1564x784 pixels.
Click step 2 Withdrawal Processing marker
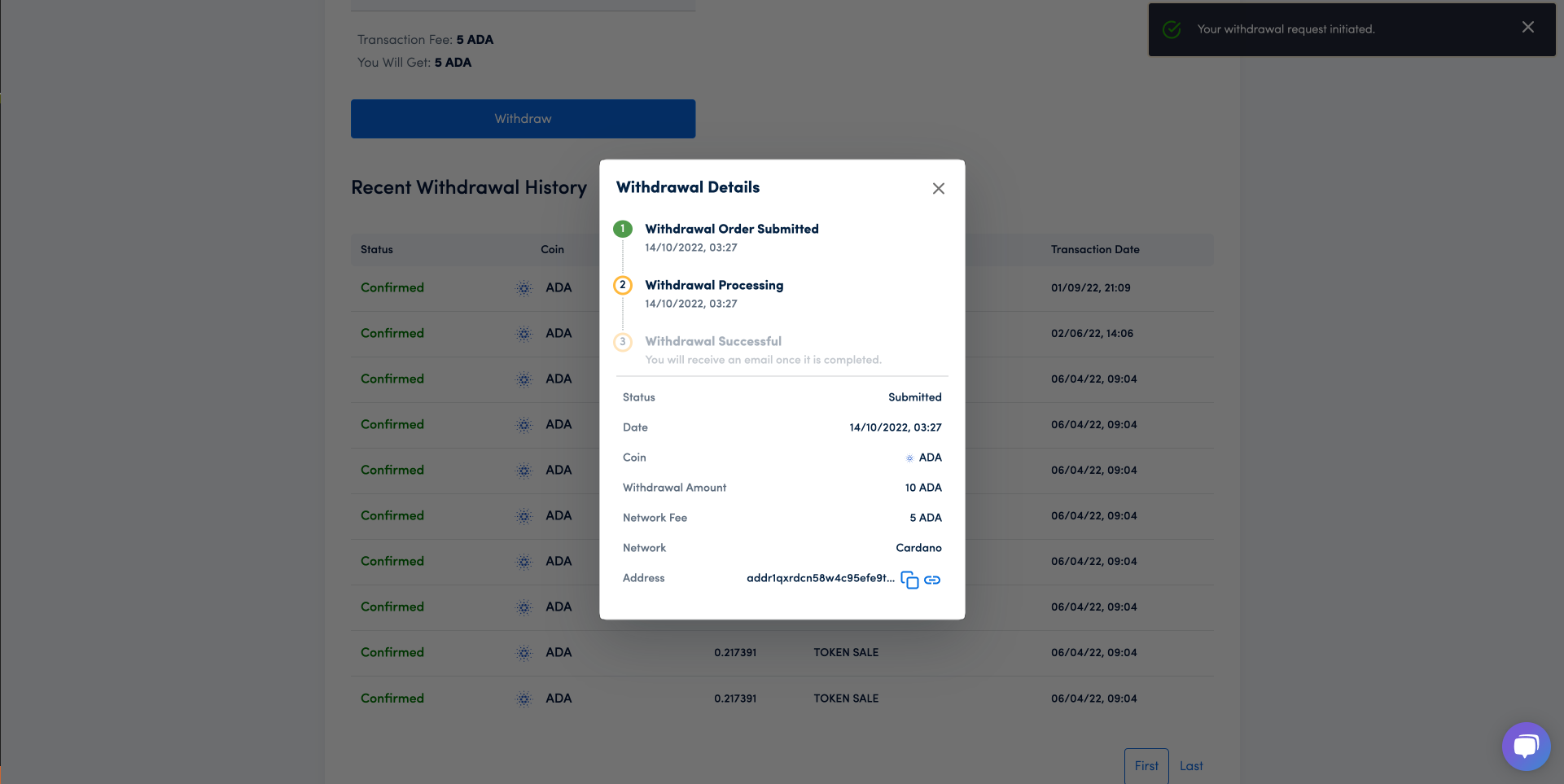(x=623, y=285)
